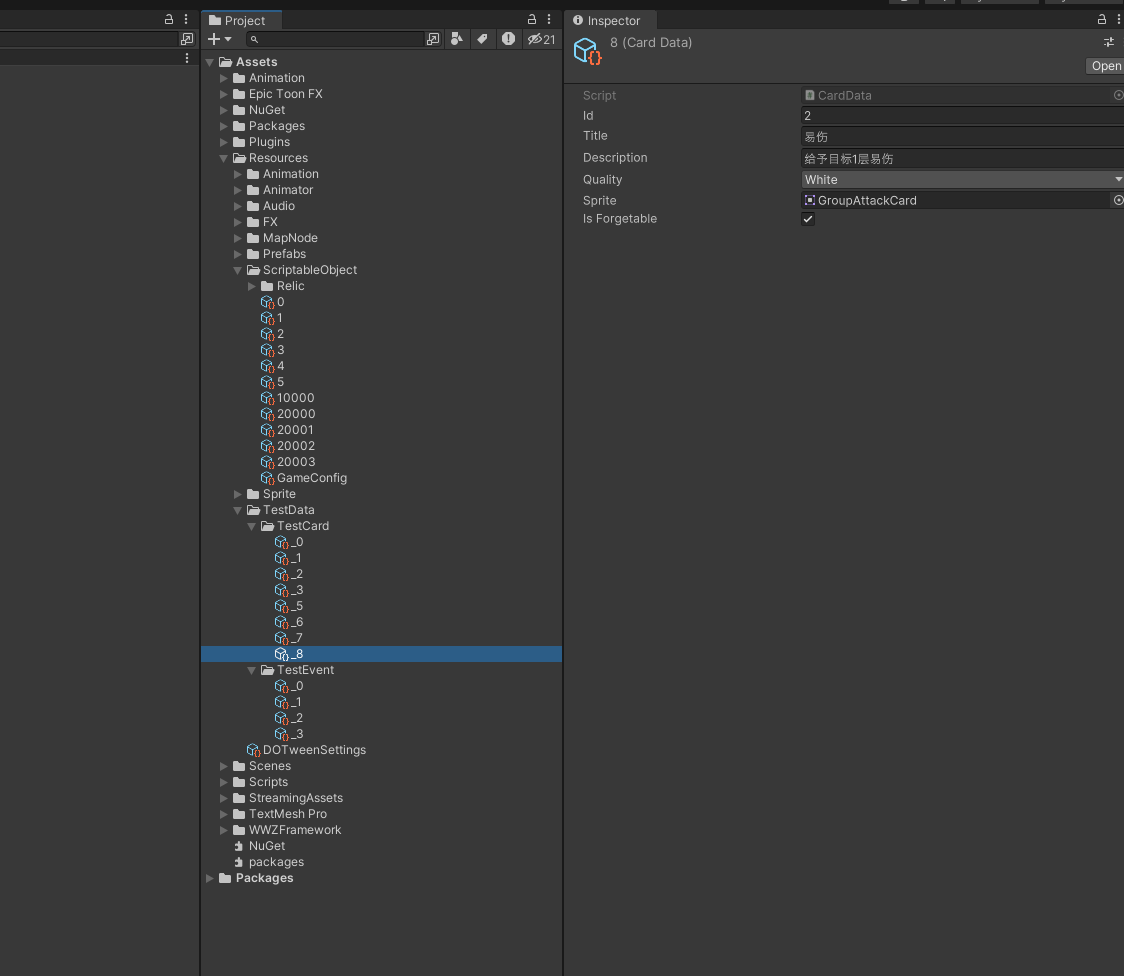Image resolution: width=1124 pixels, height=976 pixels.
Task: Select the Project tab
Action: coord(238,20)
